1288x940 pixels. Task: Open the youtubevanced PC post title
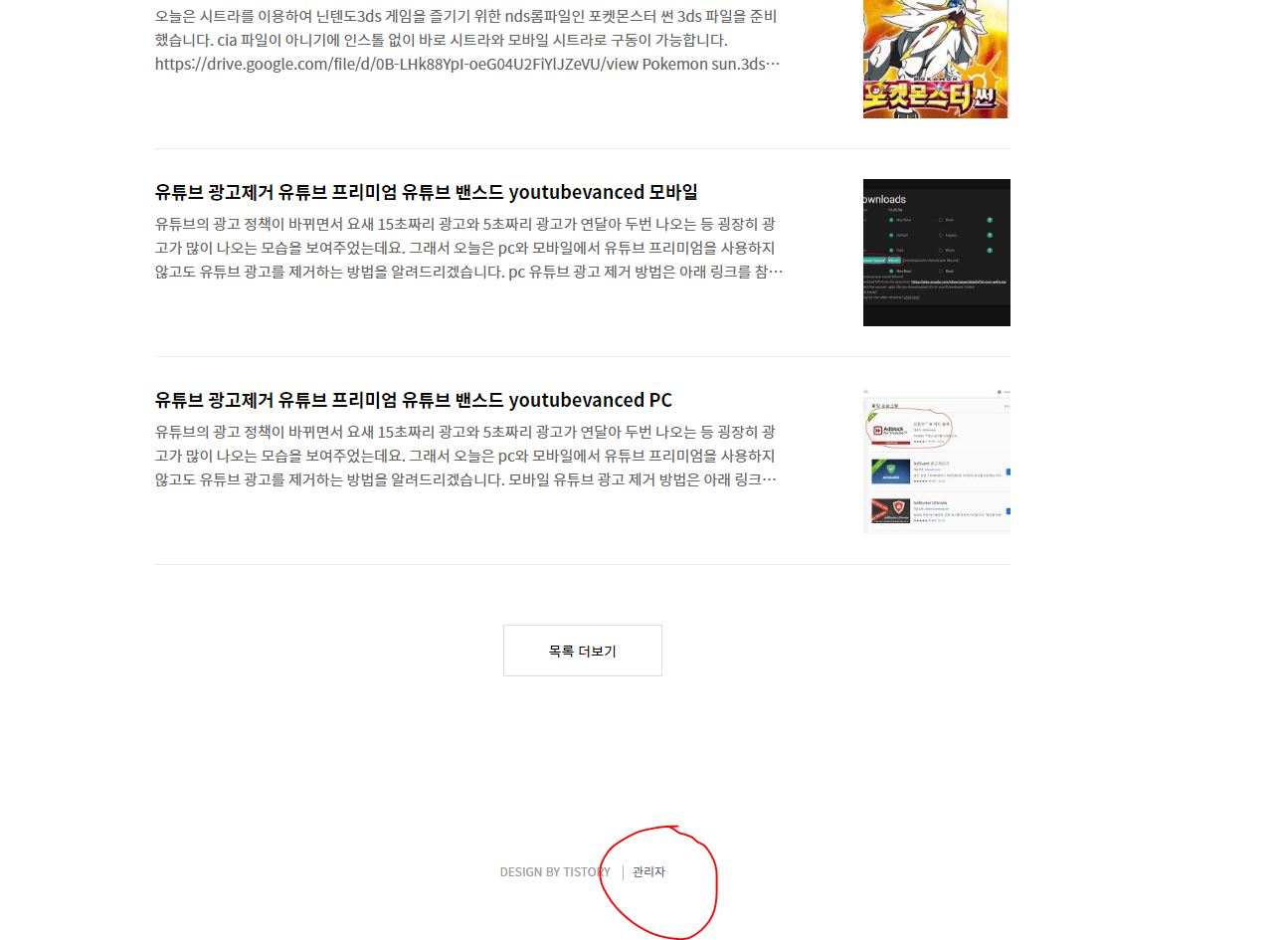click(414, 400)
